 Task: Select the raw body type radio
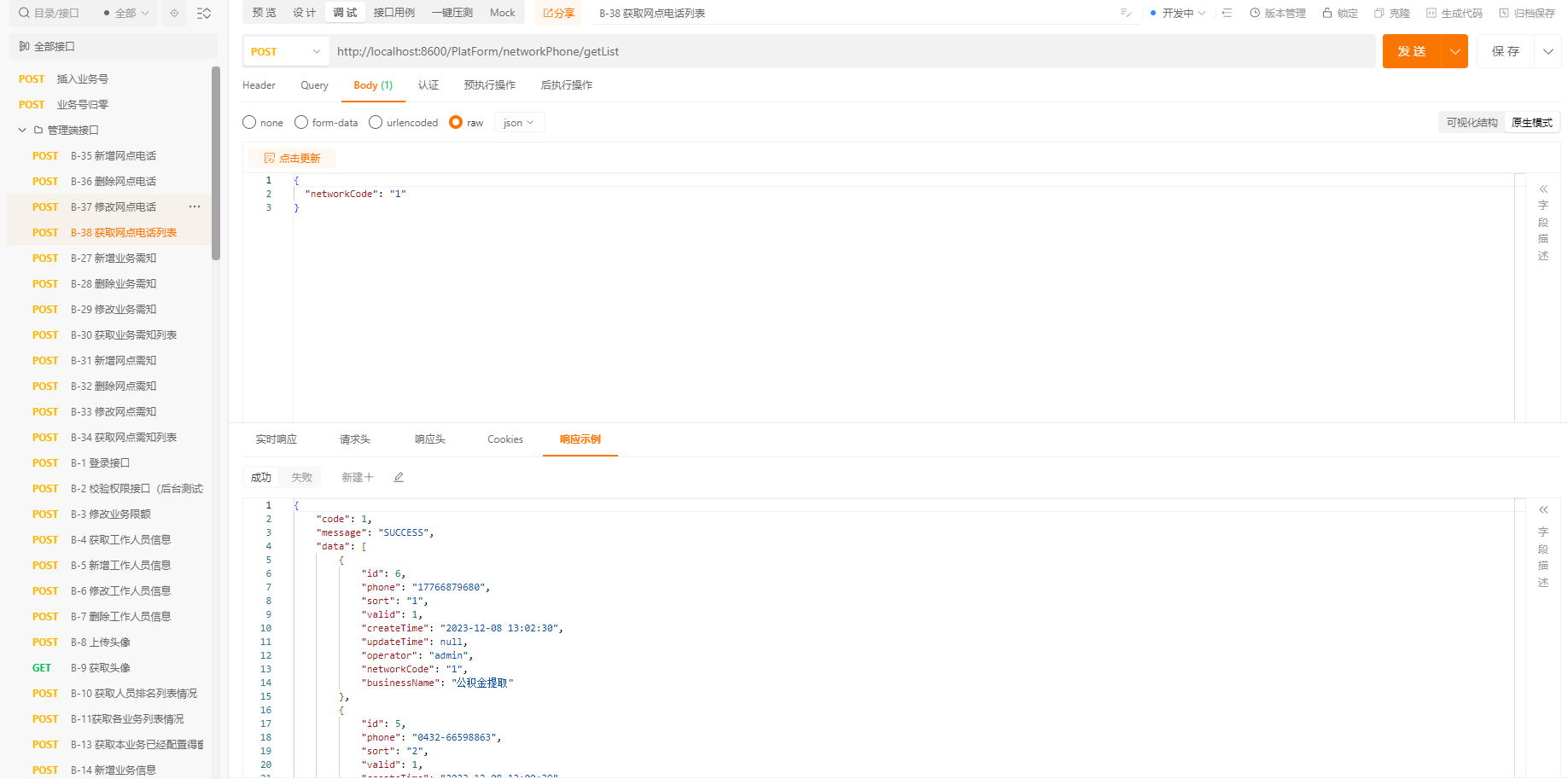tap(456, 122)
